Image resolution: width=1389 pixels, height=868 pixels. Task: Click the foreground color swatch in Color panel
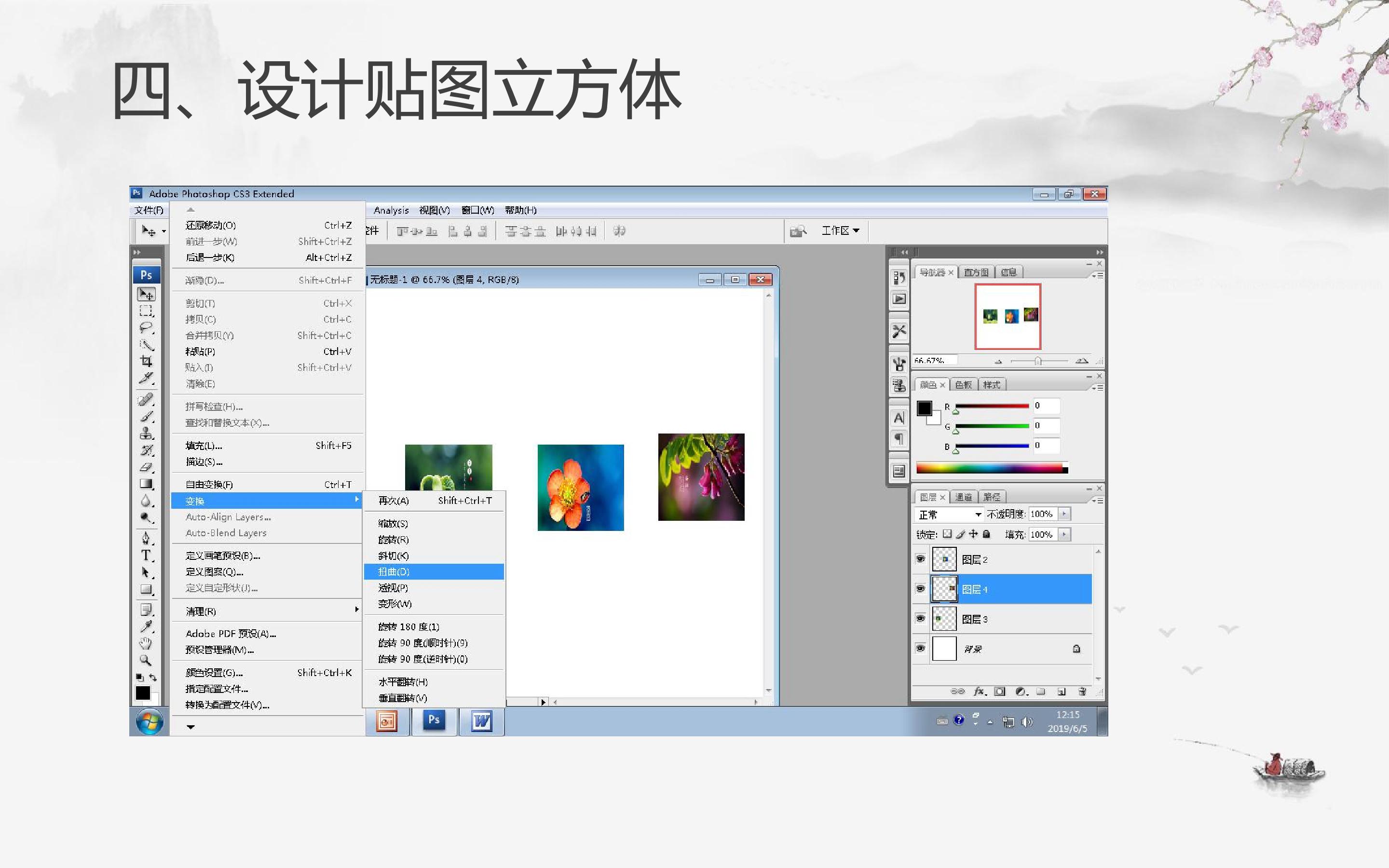[924, 408]
